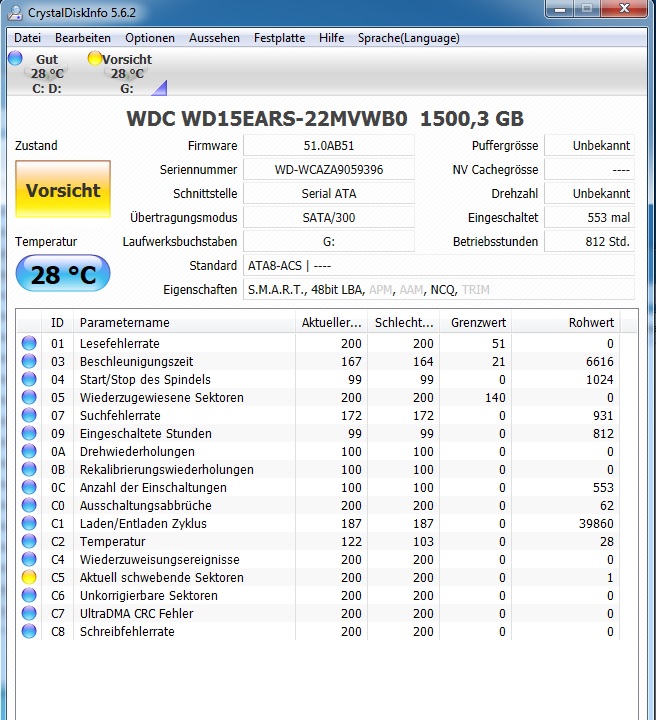
Task: Click the Übertragungsmodus field SATA/300
Action: click(x=329, y=217)
